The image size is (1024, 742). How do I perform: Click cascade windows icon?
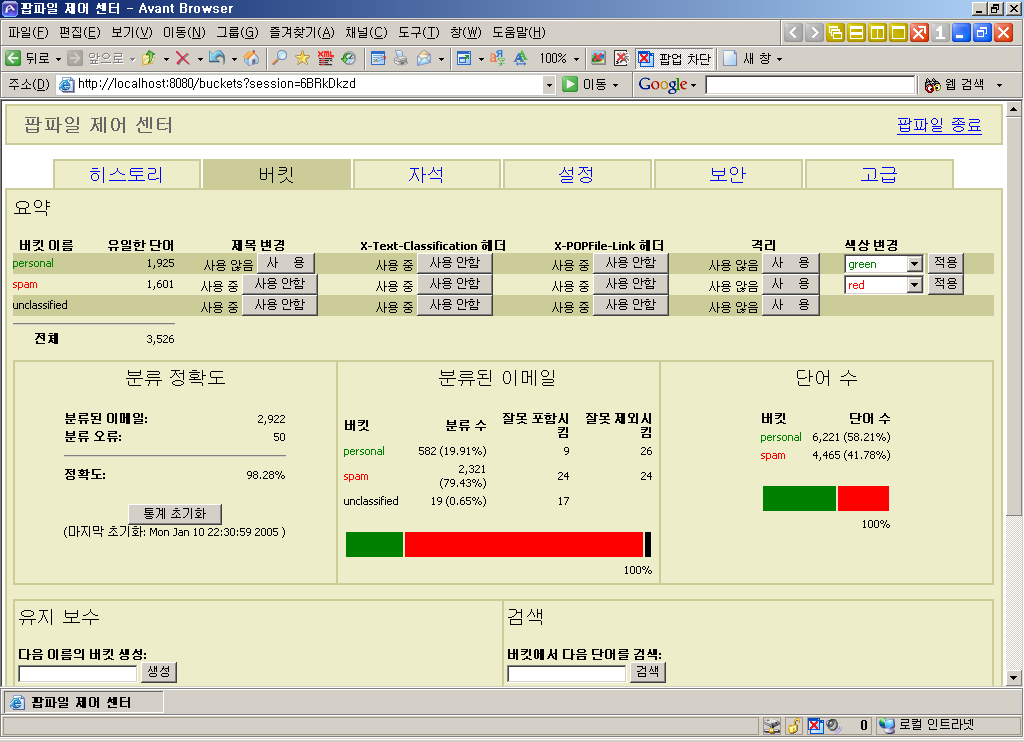835,33
